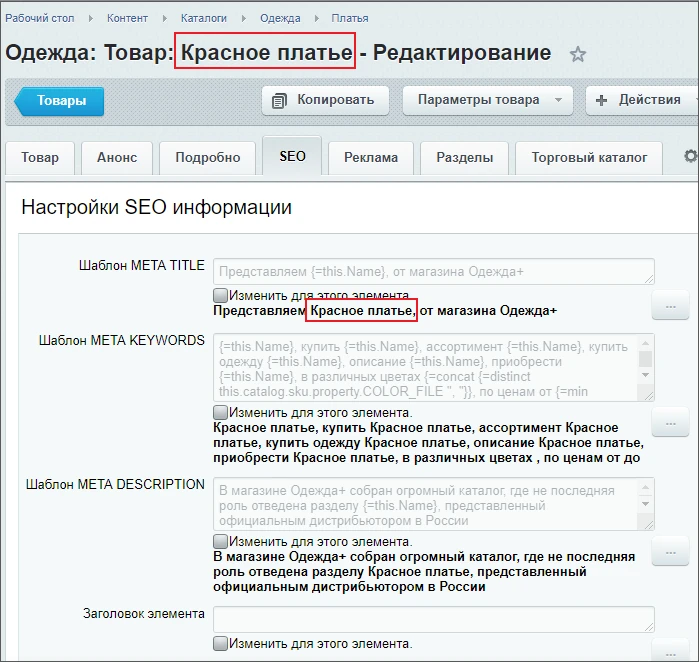Switch to the Подробно tab

208,158
